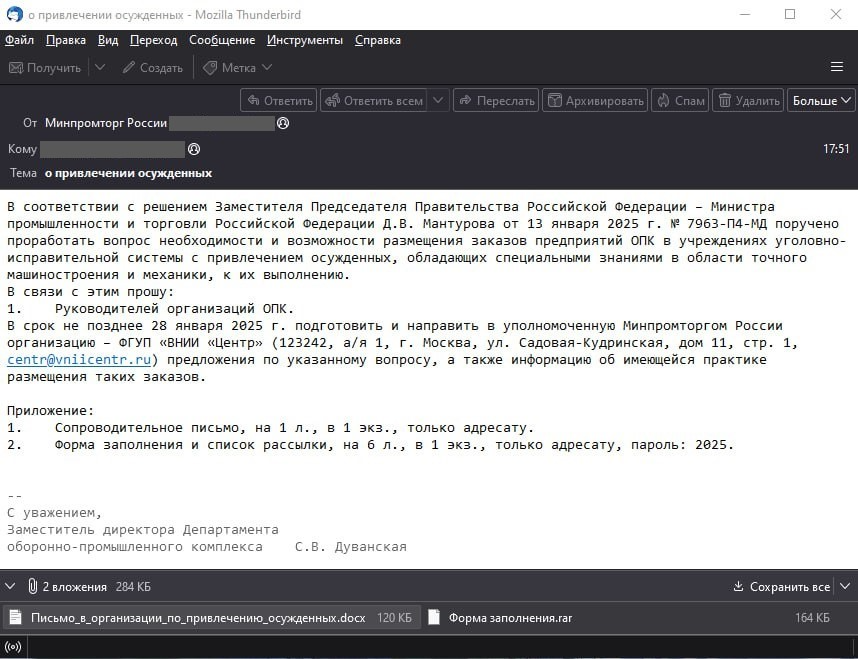
Task: Open the dropdown arrow next to Получить
Action: 99,67
